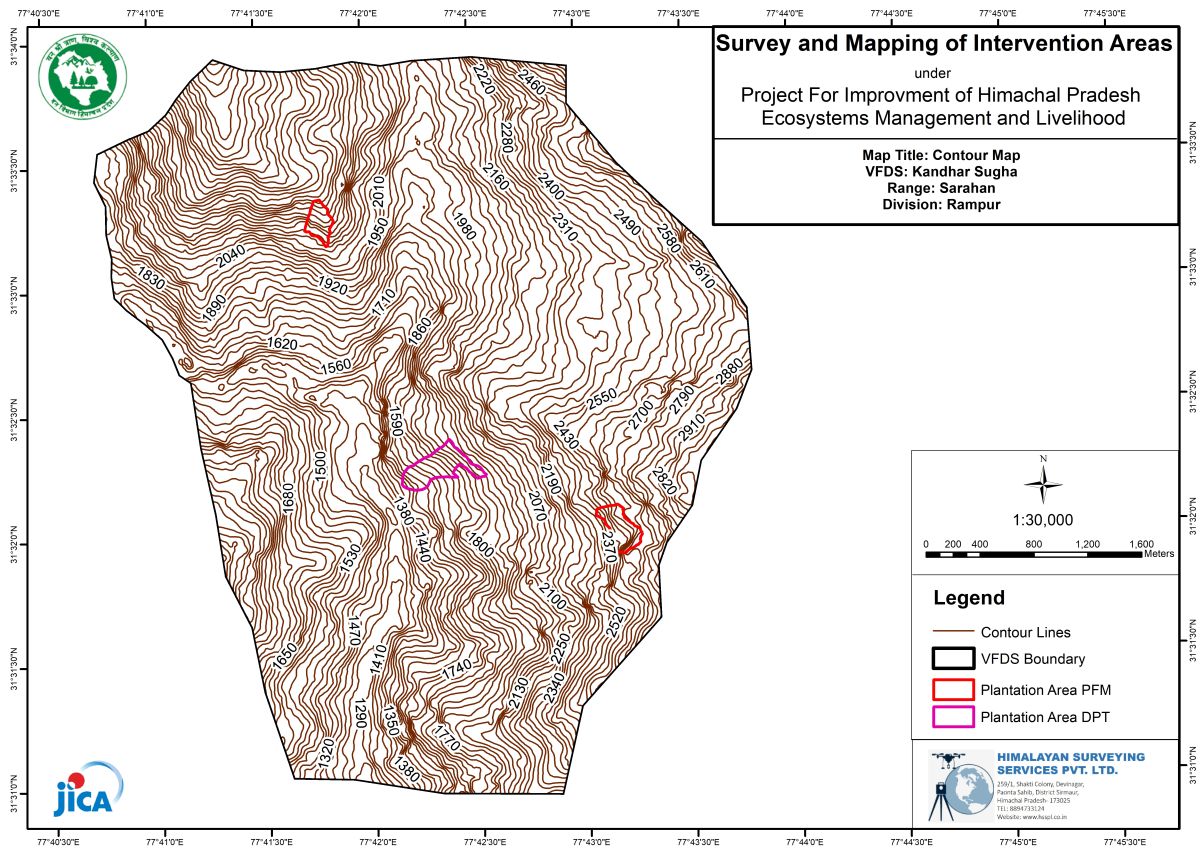Viewport: 1200px width, 848px height.
Task: Click contour label 1560
Action: pyautogui.click(x=336, y=366)
